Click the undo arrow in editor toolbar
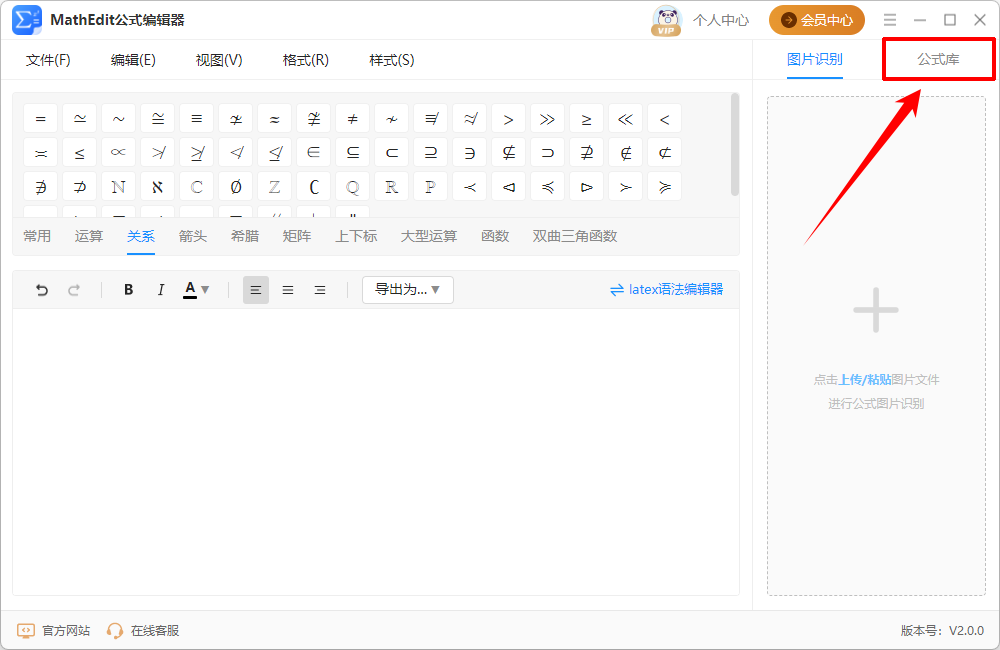 (41, 290)
